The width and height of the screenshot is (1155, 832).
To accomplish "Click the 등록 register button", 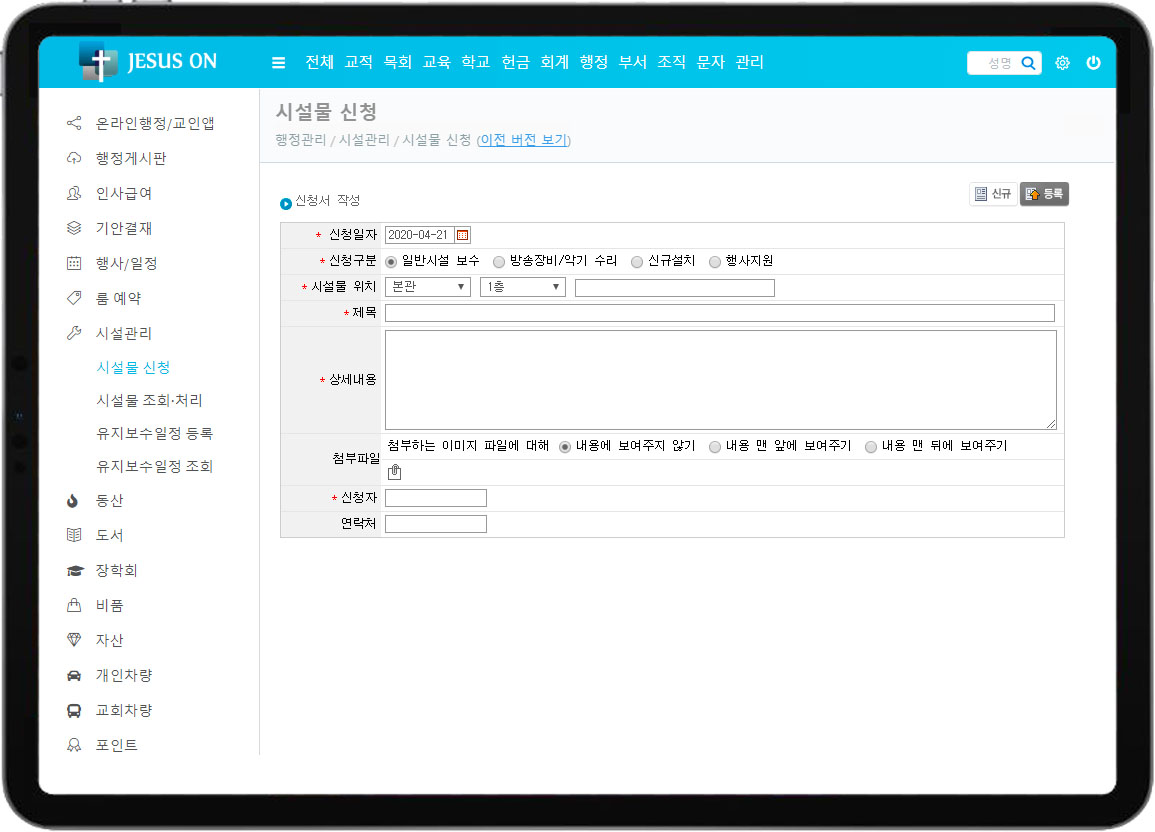I will pyautogui.click(x=1044, y=194).
